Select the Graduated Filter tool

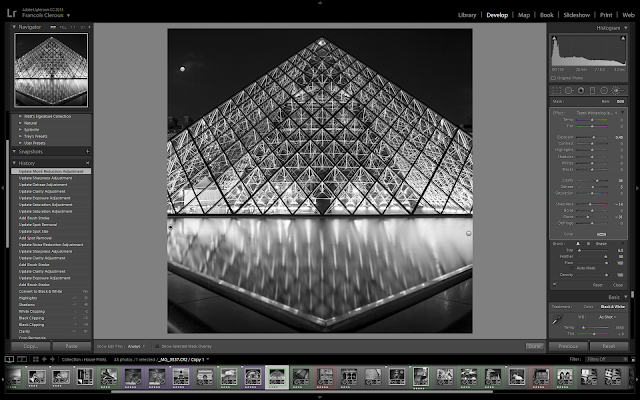click(x=592, y=90)
